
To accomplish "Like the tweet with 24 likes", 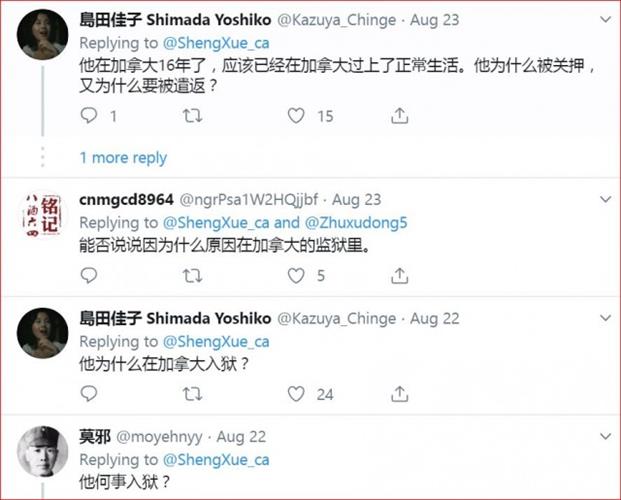I will (296, 394).
